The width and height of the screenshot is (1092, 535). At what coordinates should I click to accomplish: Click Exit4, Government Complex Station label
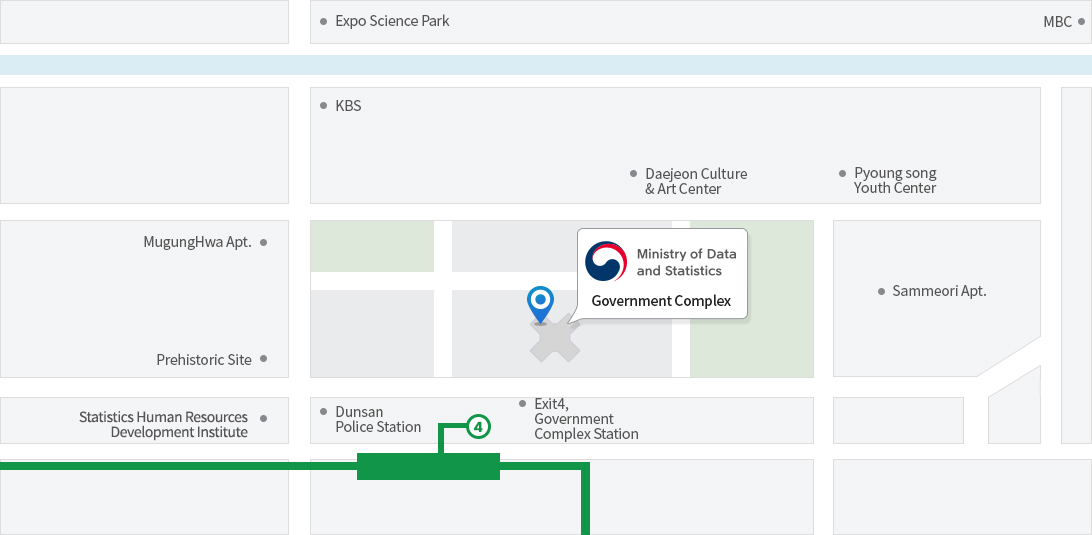click(585, 419)
